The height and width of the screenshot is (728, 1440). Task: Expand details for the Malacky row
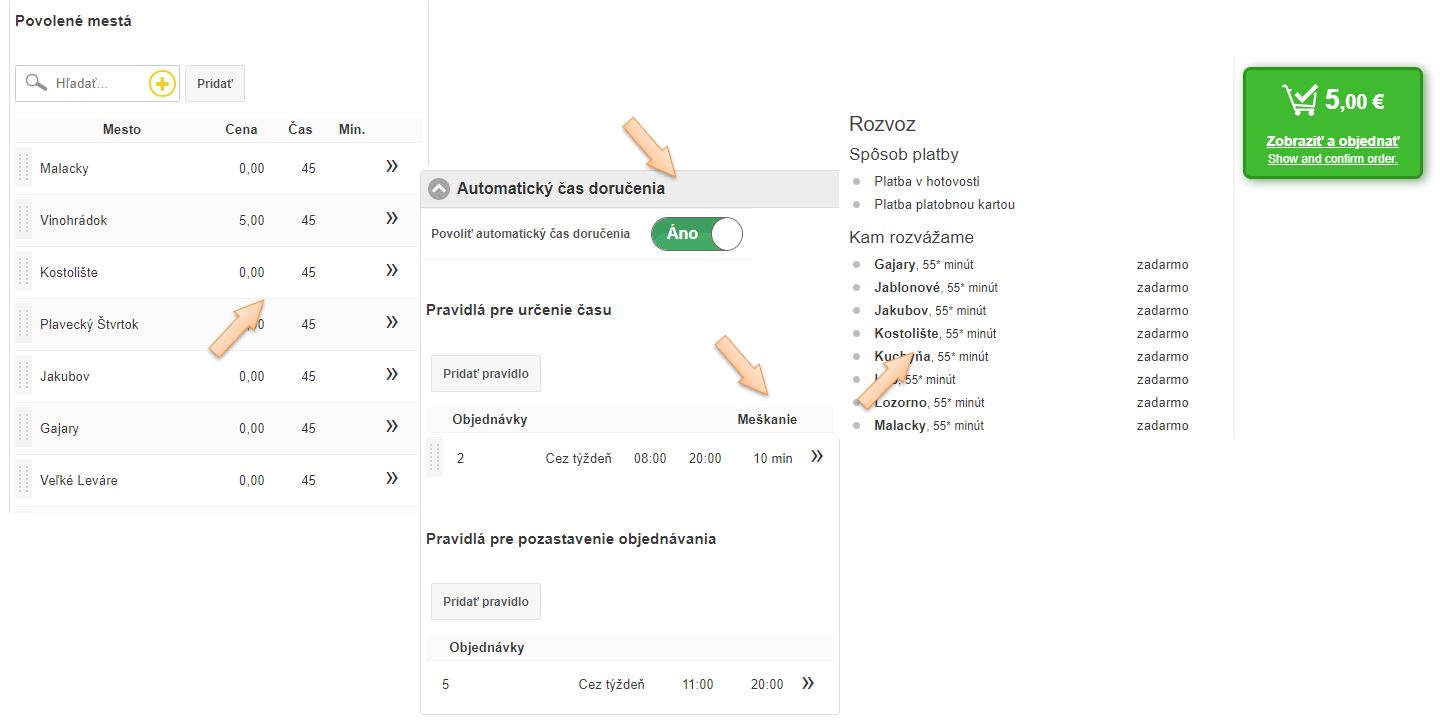click(392, 167)
